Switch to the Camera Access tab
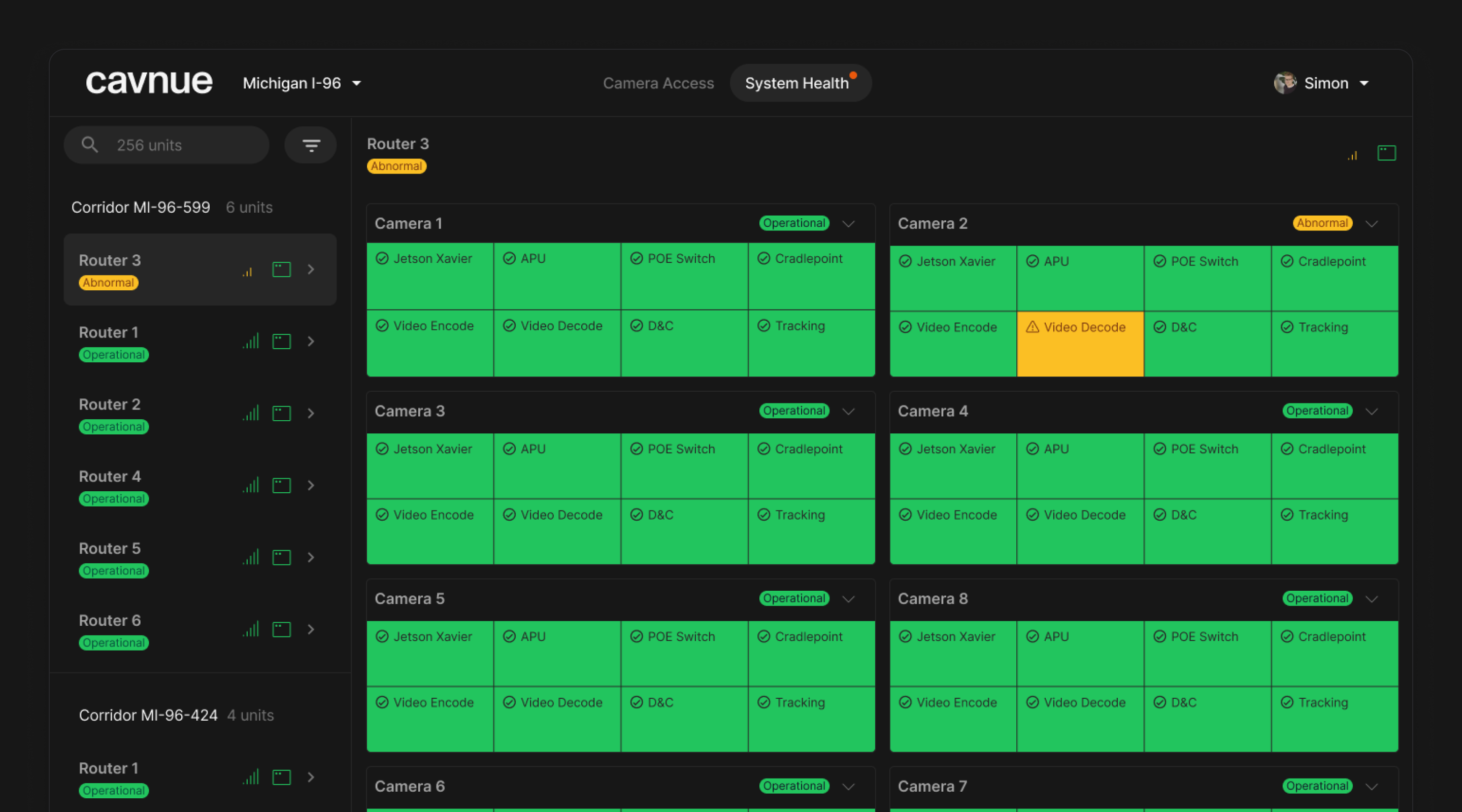Image resolution: width=1462 pixels, height=812 pixels. click(x=658, y=83)
